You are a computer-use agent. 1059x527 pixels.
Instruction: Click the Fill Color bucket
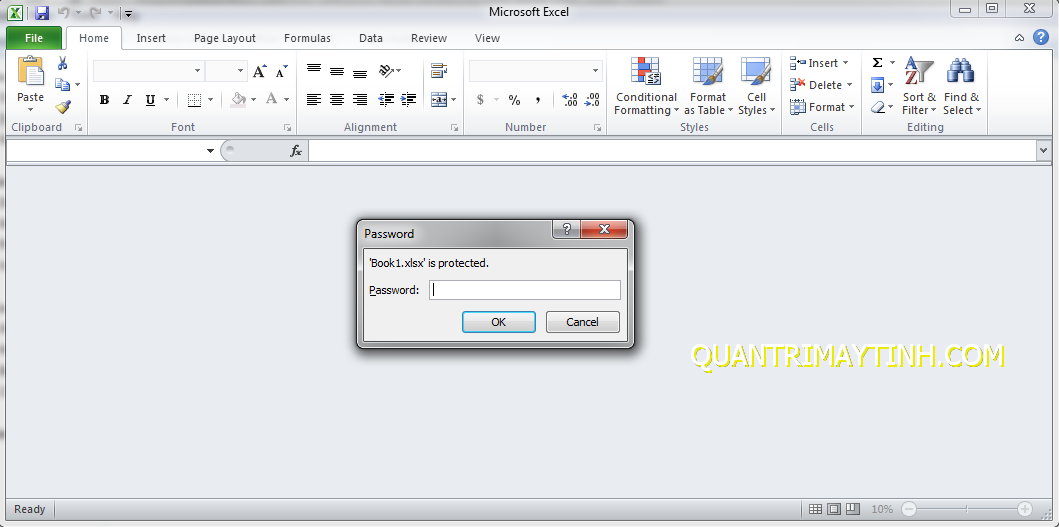(238, 100)
